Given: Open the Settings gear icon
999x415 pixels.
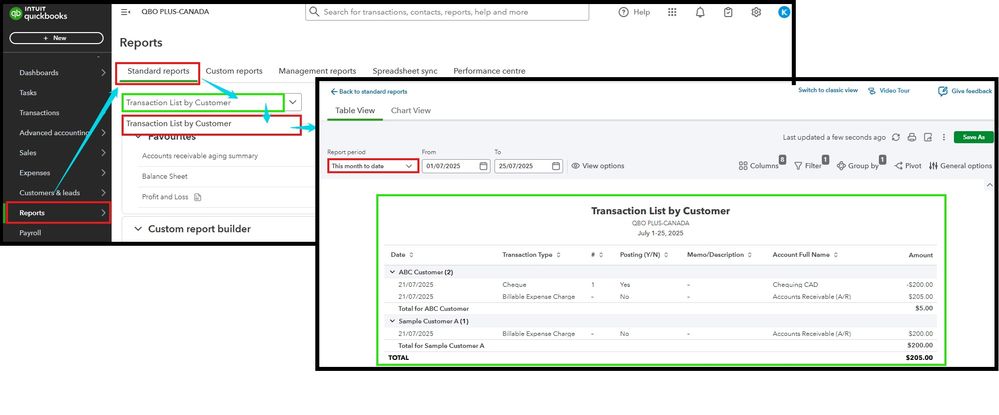Looking at the screenshot, I should [756, 12].
